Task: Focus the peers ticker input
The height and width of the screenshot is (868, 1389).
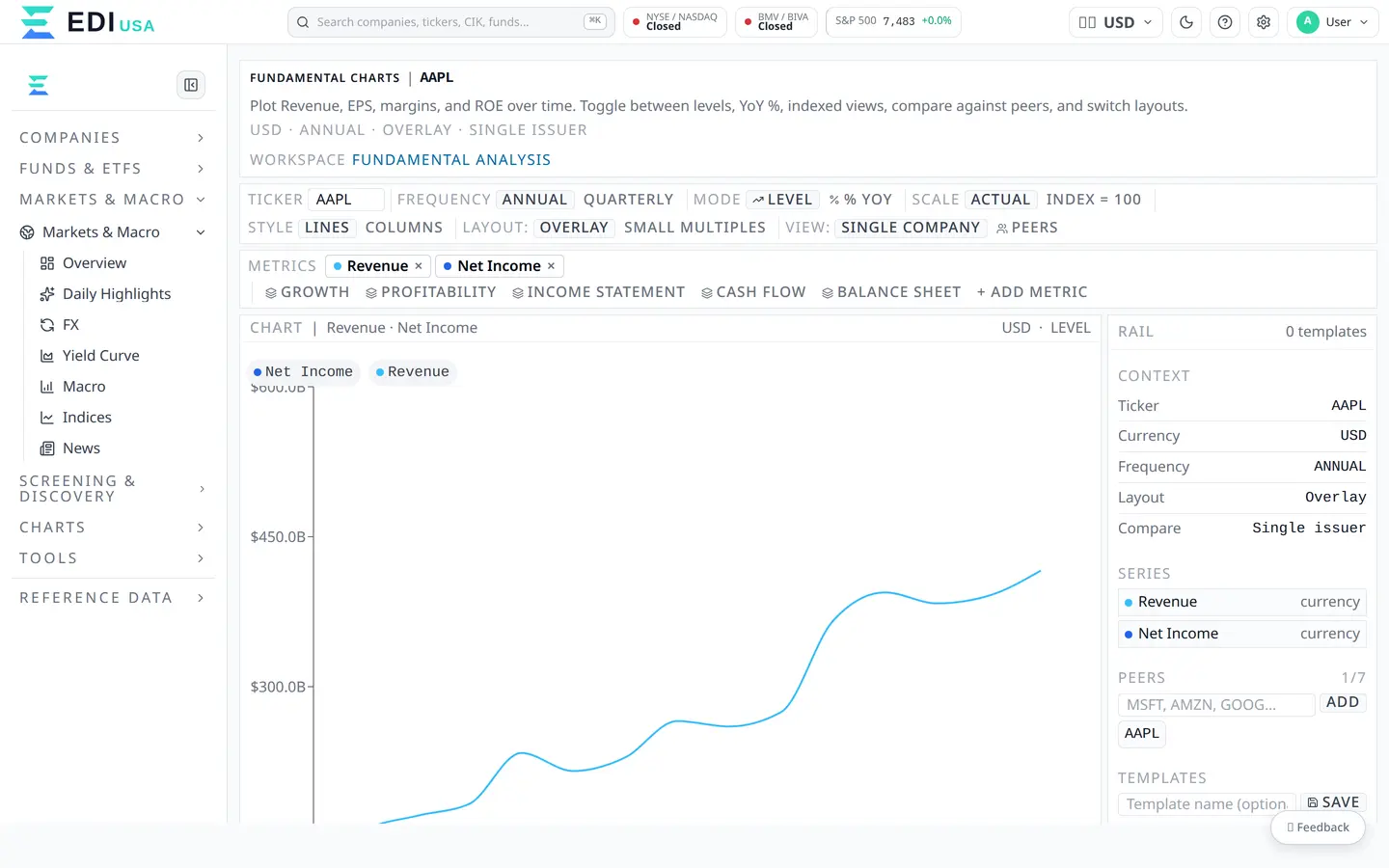Action: pyautogui.click(x=1216, y=705)
